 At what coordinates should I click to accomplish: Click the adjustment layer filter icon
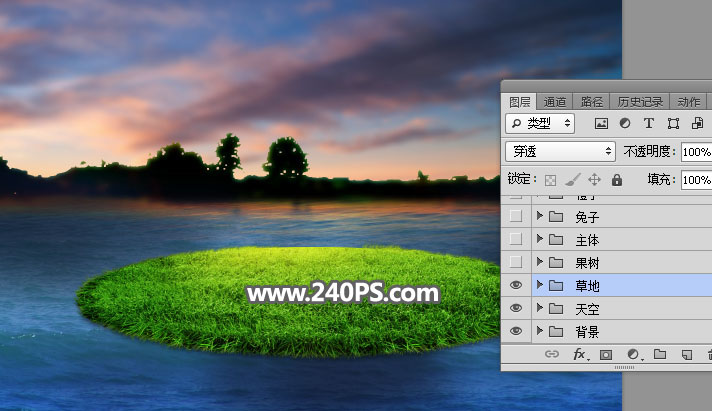[625, 123]
